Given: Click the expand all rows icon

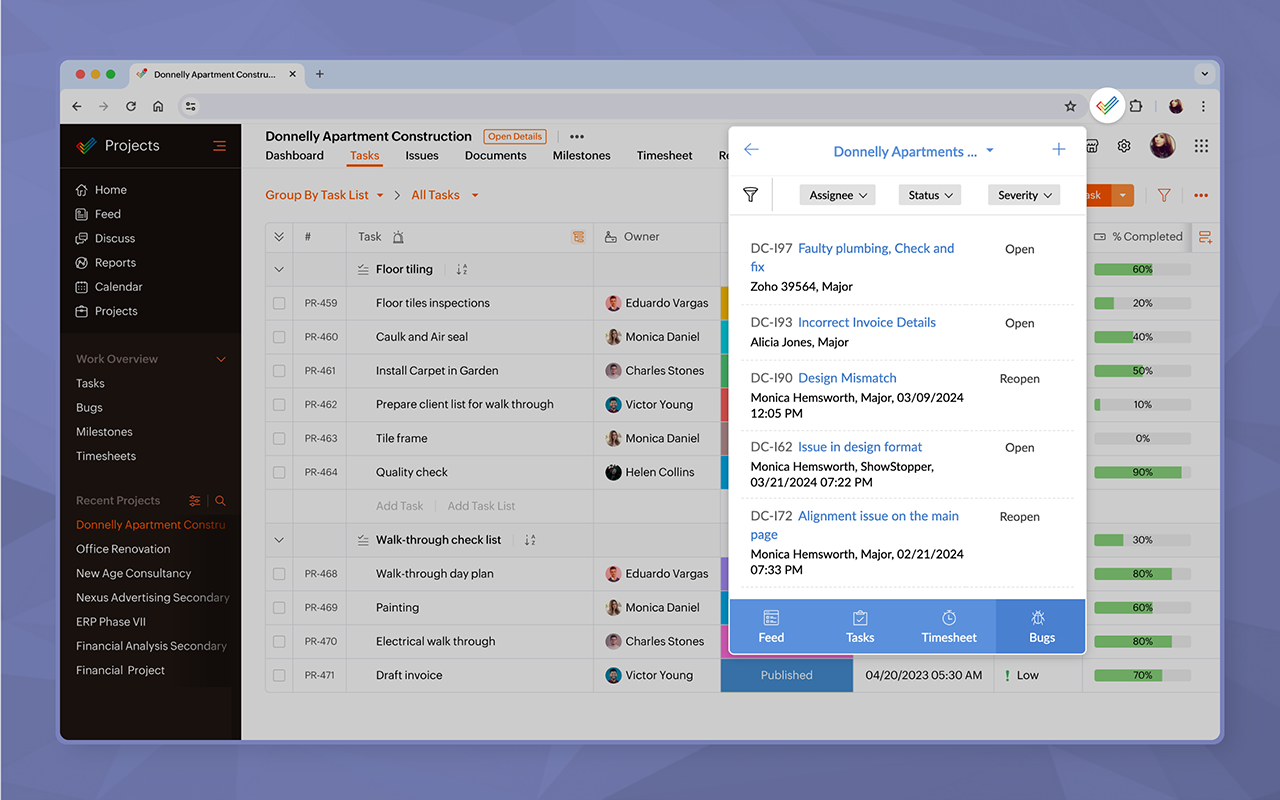Looking at the screenshot, I should (x=279, y=237).
